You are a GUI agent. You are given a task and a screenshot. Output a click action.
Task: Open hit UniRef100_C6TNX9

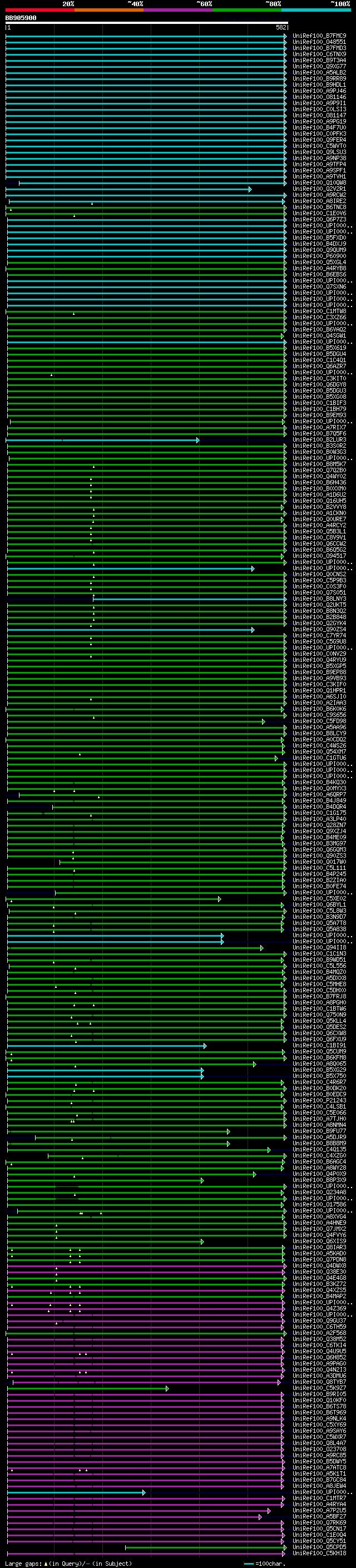[x=319, y=54]
